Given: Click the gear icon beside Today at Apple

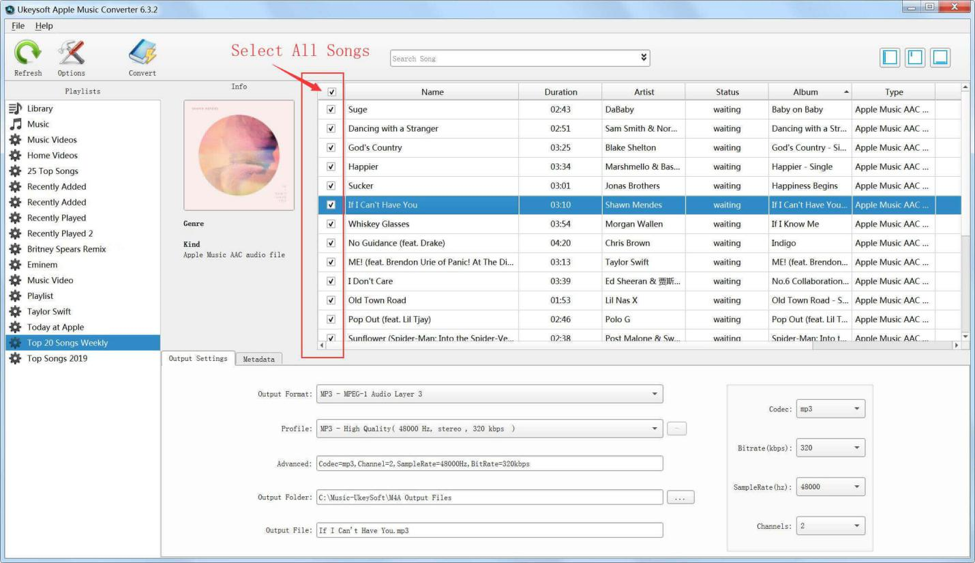Looking at the screenshot, I should tap(16, 327).
